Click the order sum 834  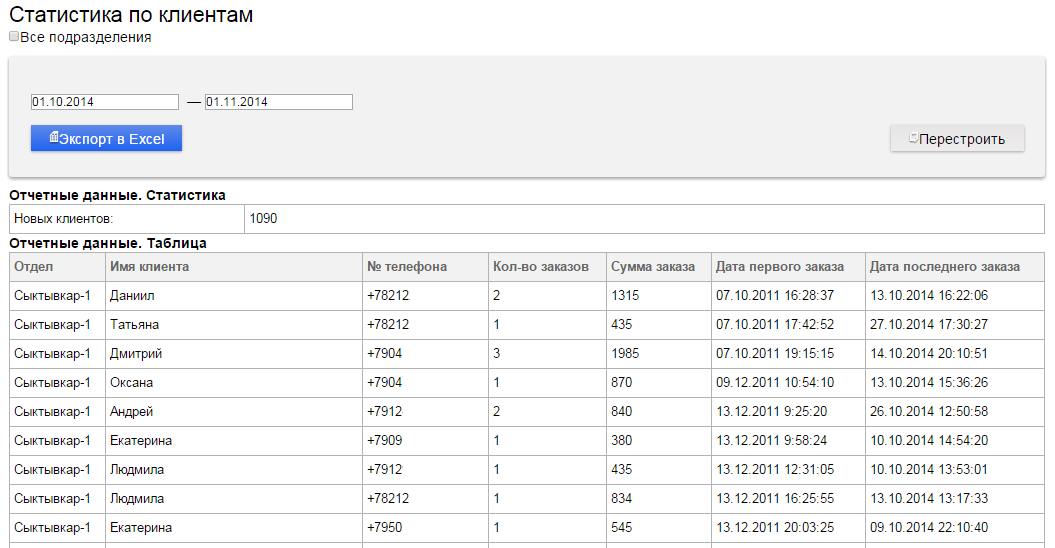click(x=622, y=498)
